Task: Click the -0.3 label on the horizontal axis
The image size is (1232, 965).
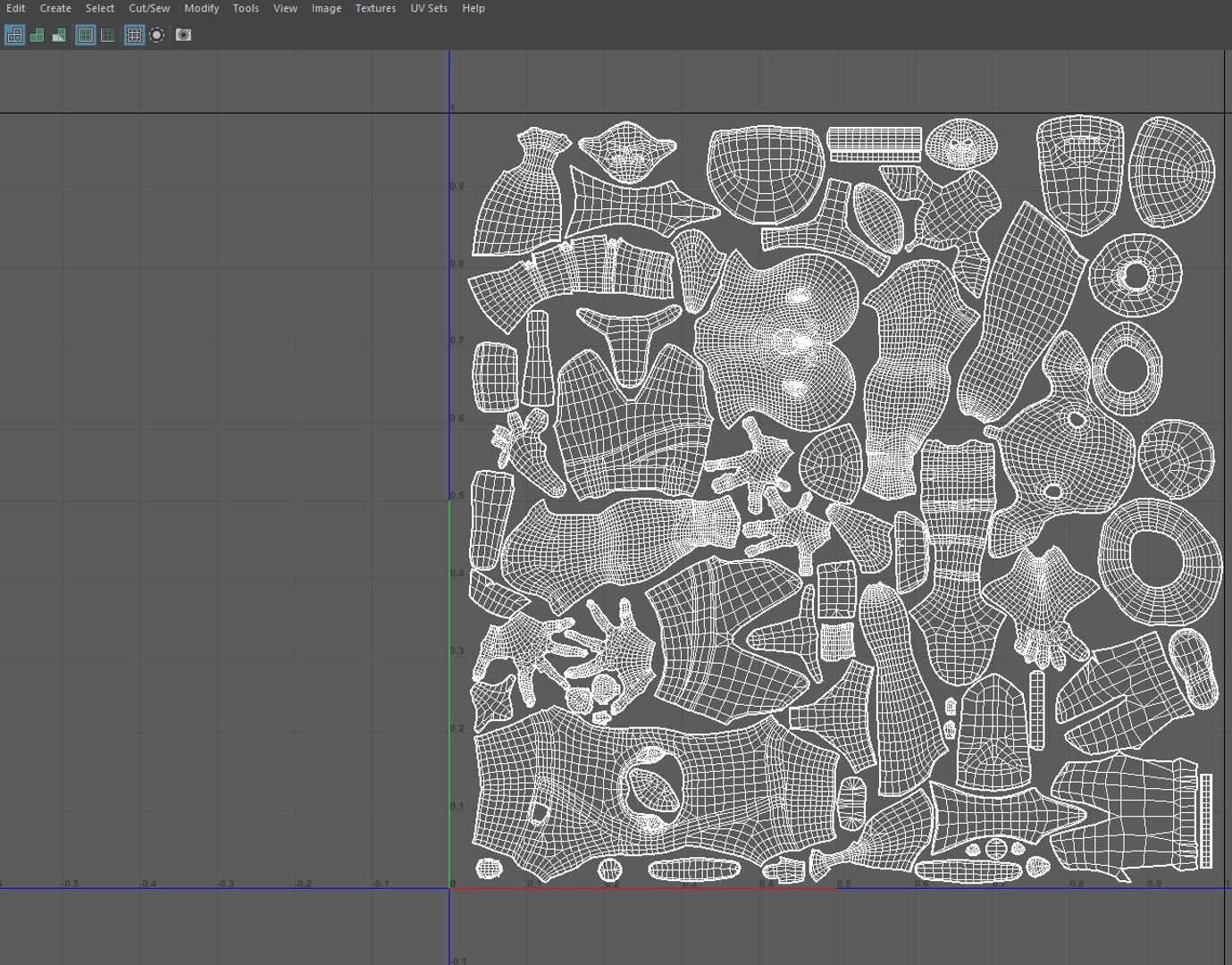Action: click(x=226, y=884)
